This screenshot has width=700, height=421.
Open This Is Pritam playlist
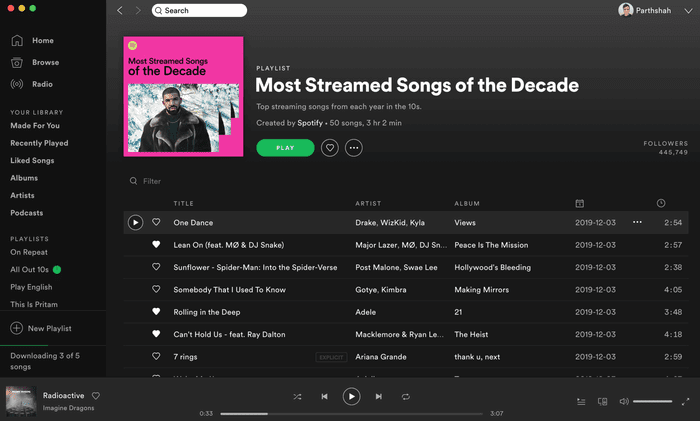click(34, 304)
